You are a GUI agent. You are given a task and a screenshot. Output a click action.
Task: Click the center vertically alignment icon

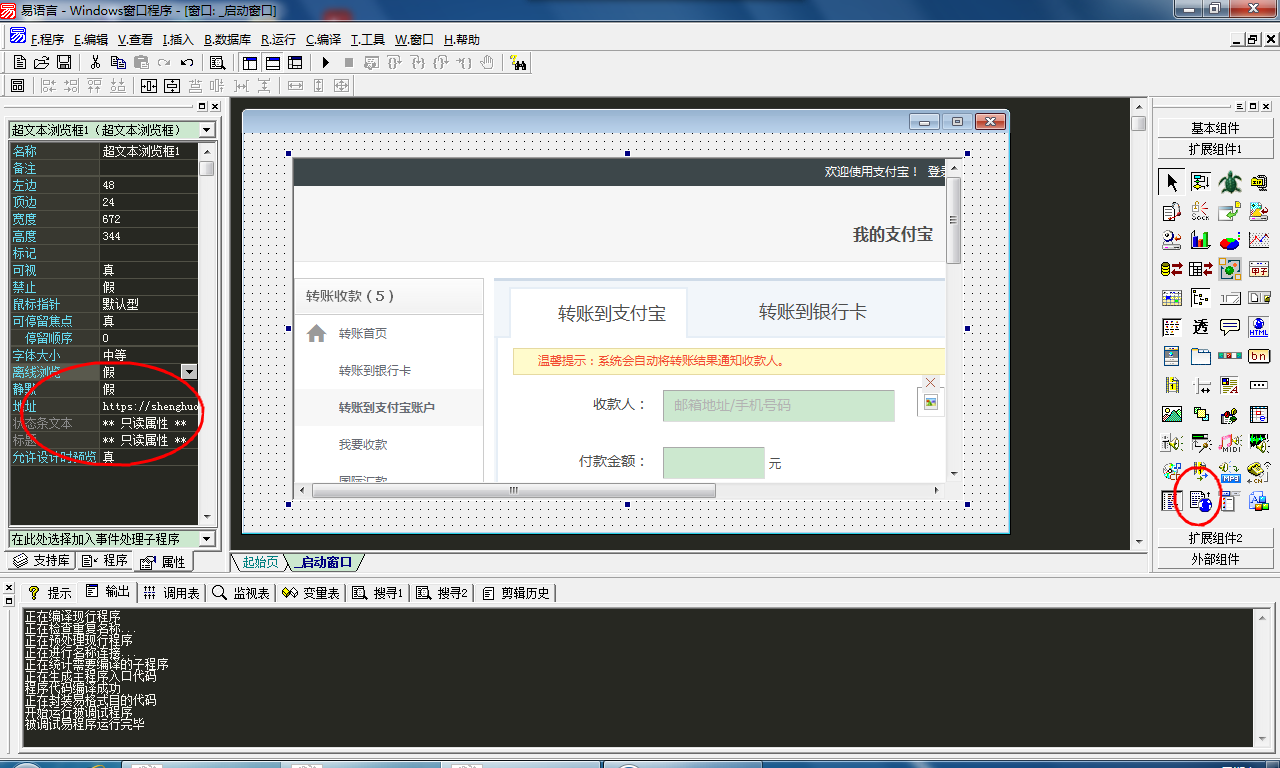(x=172, y=86)
